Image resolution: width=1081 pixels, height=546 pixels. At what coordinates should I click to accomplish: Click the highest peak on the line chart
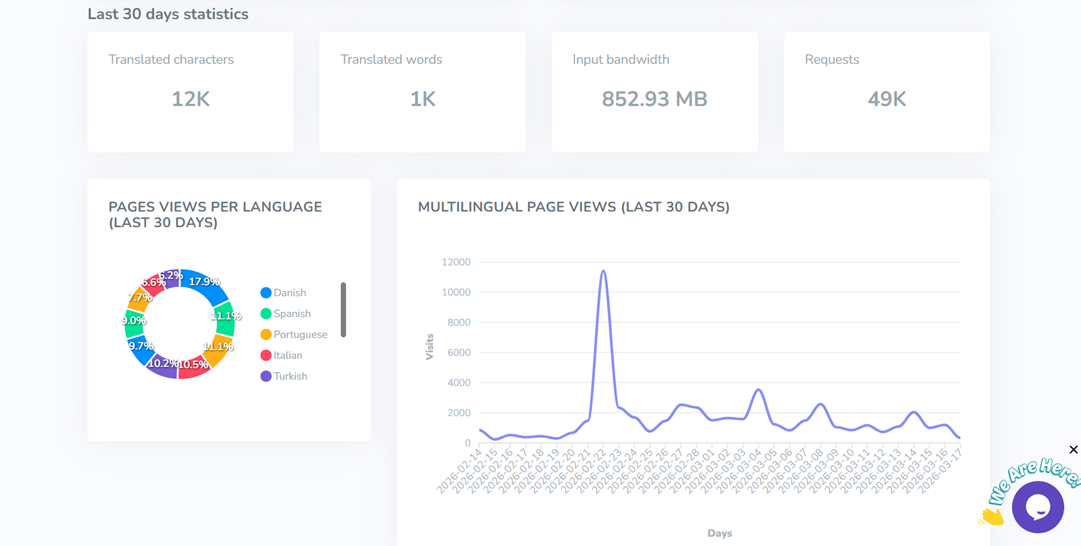click(603, 271)
